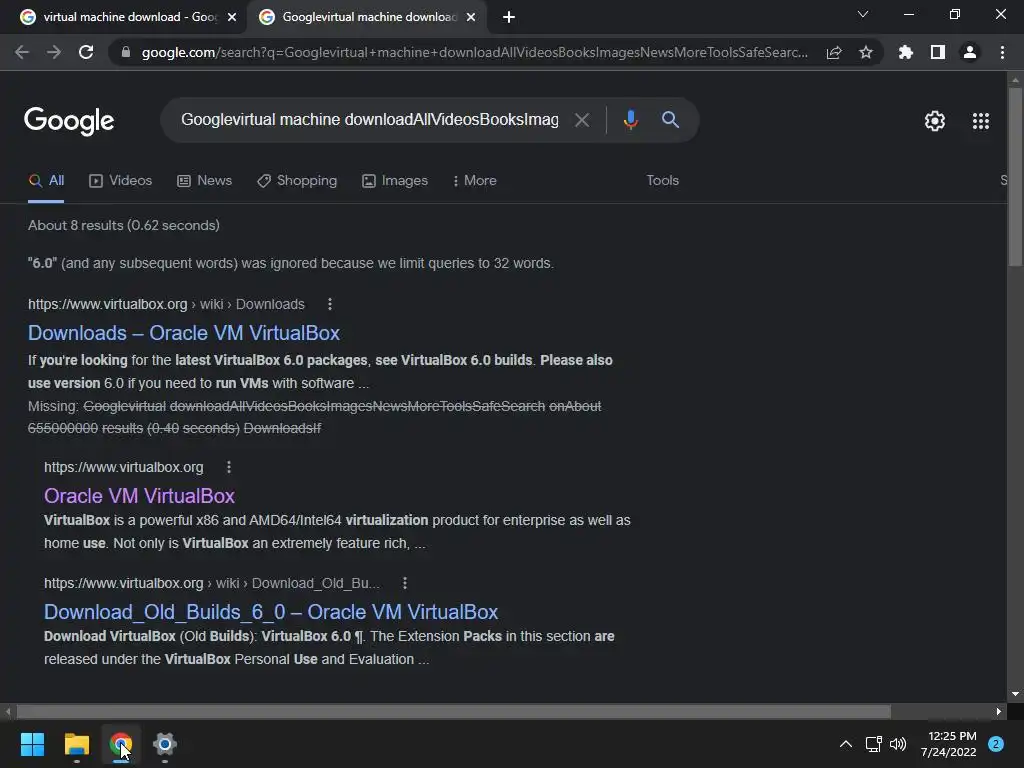Viewport: 1024px width, 768px height.
Task: Click the horizontal scrollbar left arrow
Action: coord(8,711)
